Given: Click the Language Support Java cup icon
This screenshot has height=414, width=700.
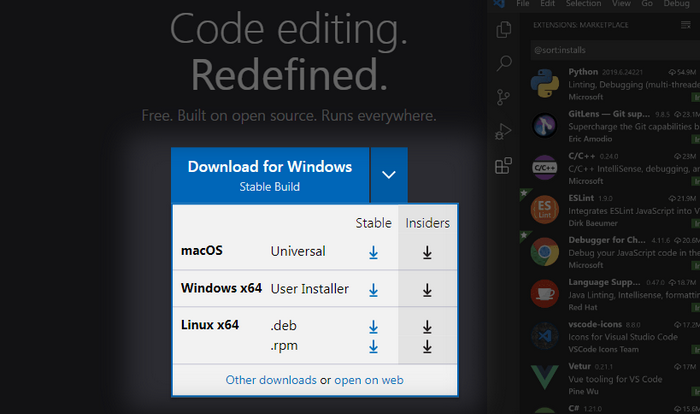Looking at the screenshot, I should pos(545,293).
